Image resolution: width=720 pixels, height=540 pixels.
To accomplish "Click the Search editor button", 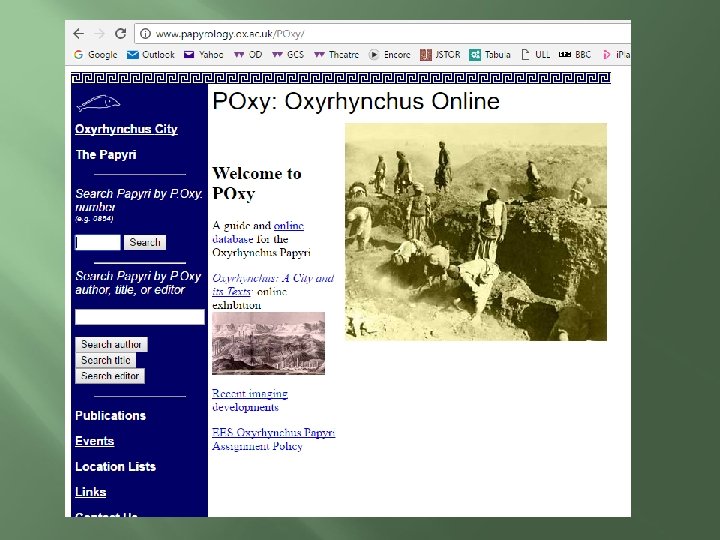I will click(110, 376).
